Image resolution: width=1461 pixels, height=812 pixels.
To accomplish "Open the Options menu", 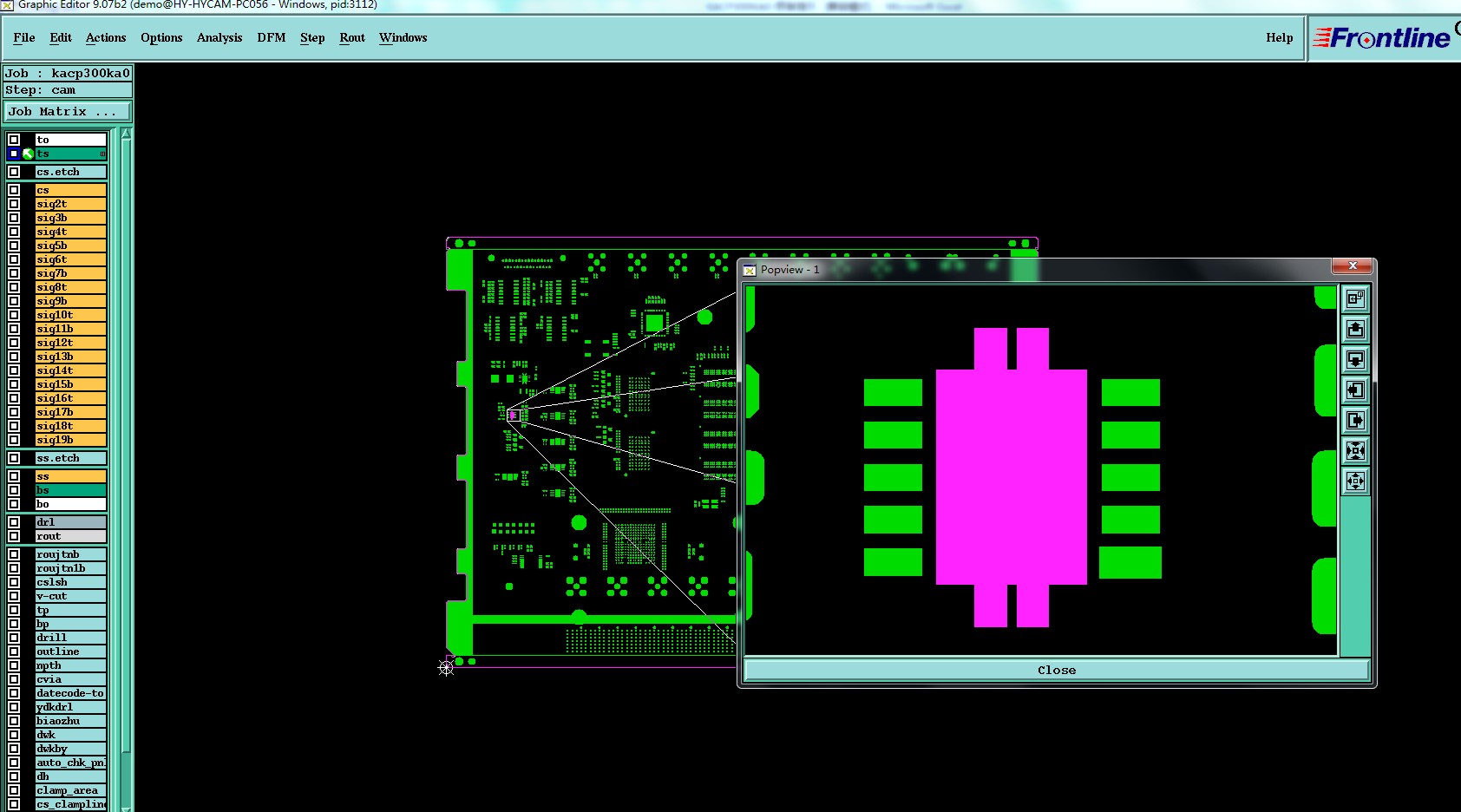I will (161, 37).
